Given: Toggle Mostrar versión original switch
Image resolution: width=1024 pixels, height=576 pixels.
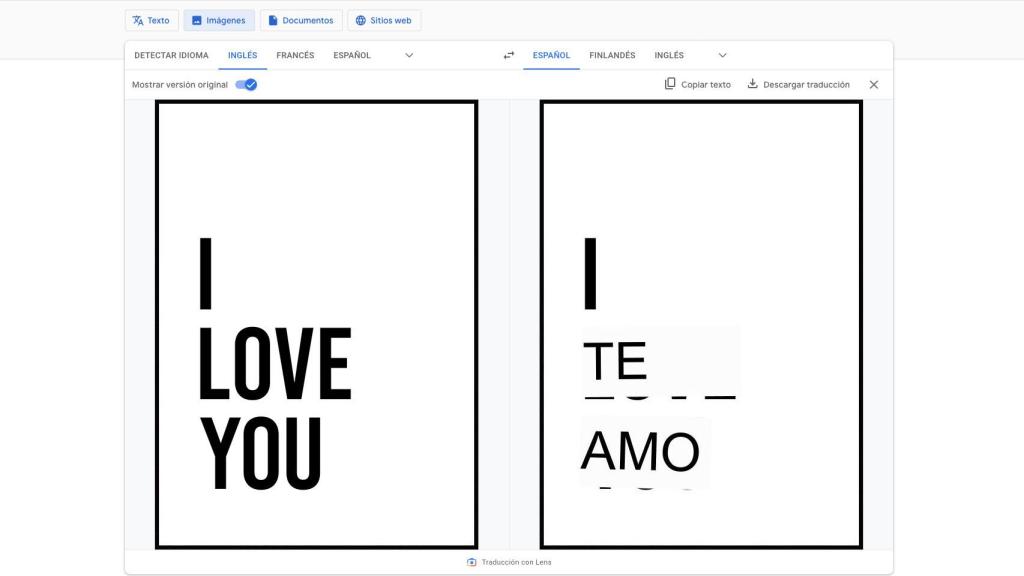Looking at the screenshot, I should [x=246, y=85].
